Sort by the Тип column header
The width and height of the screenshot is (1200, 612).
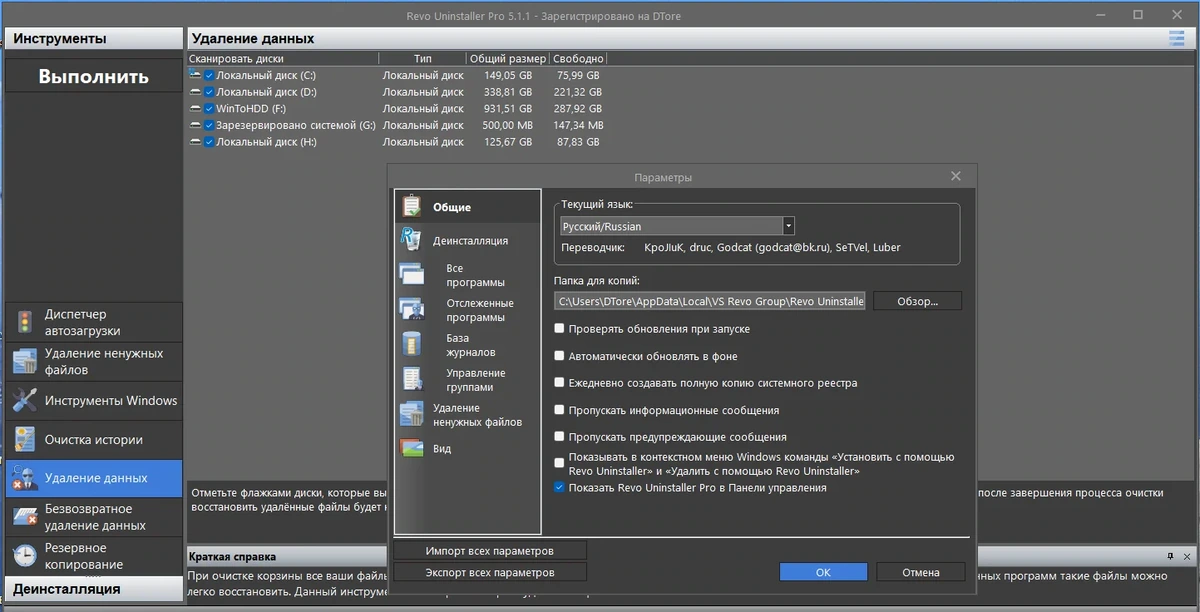click(423, 59)
